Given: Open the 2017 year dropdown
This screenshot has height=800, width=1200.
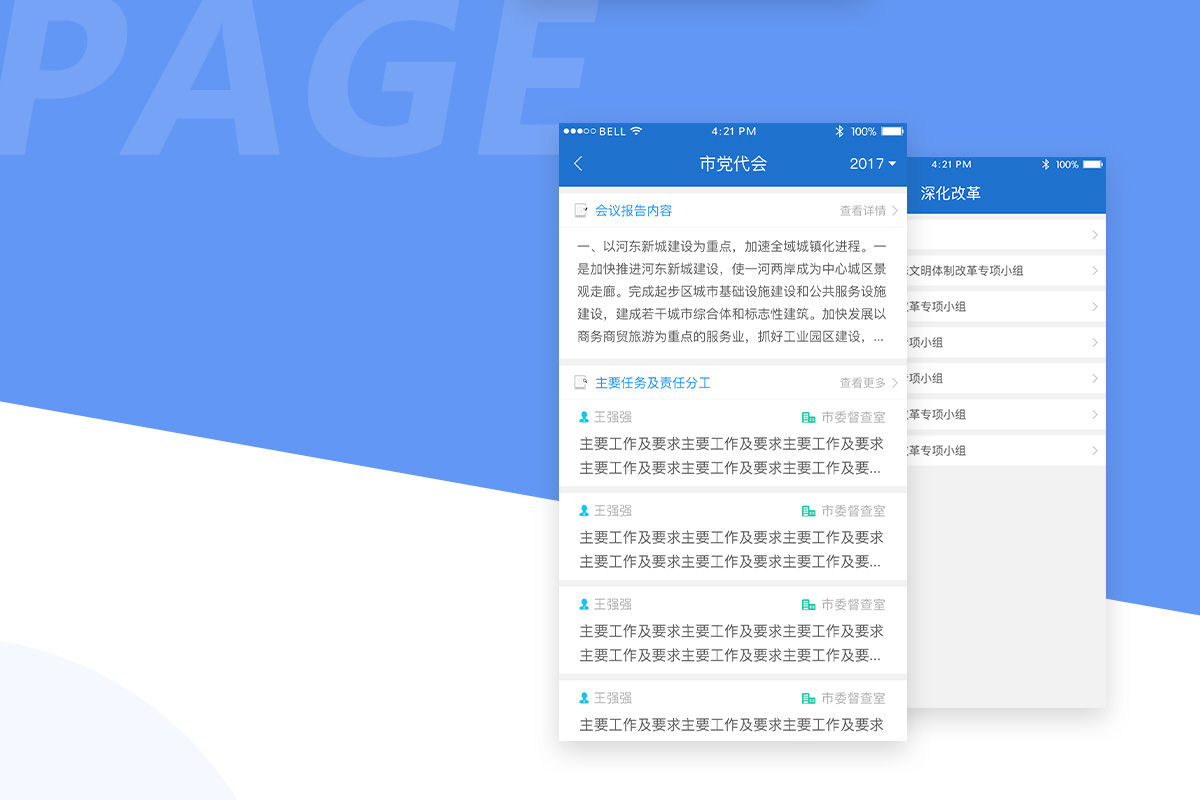Looking at the screenshot, I should (x=869, y=163).
